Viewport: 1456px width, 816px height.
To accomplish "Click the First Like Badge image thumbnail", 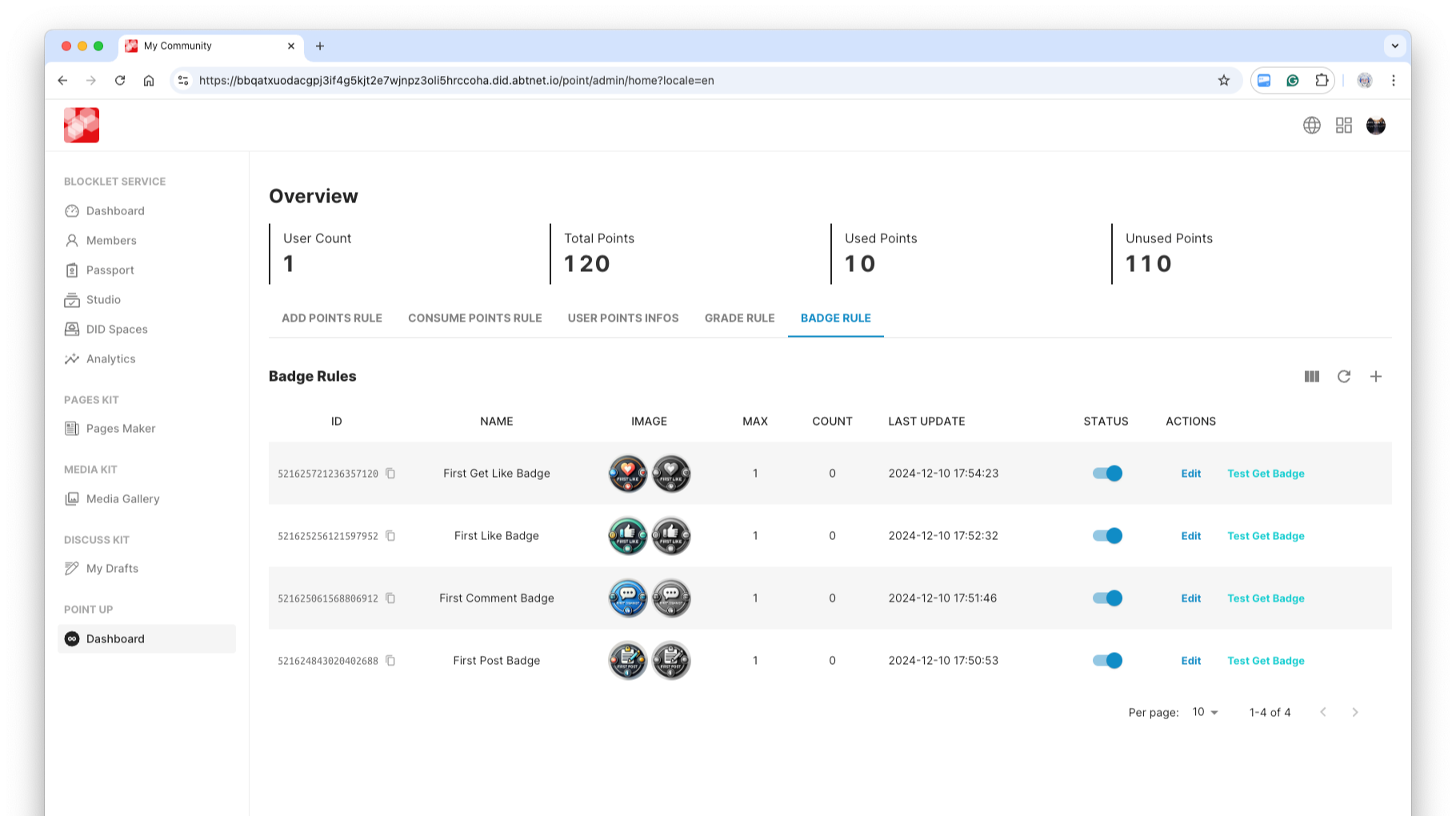I will click(628, 536).
